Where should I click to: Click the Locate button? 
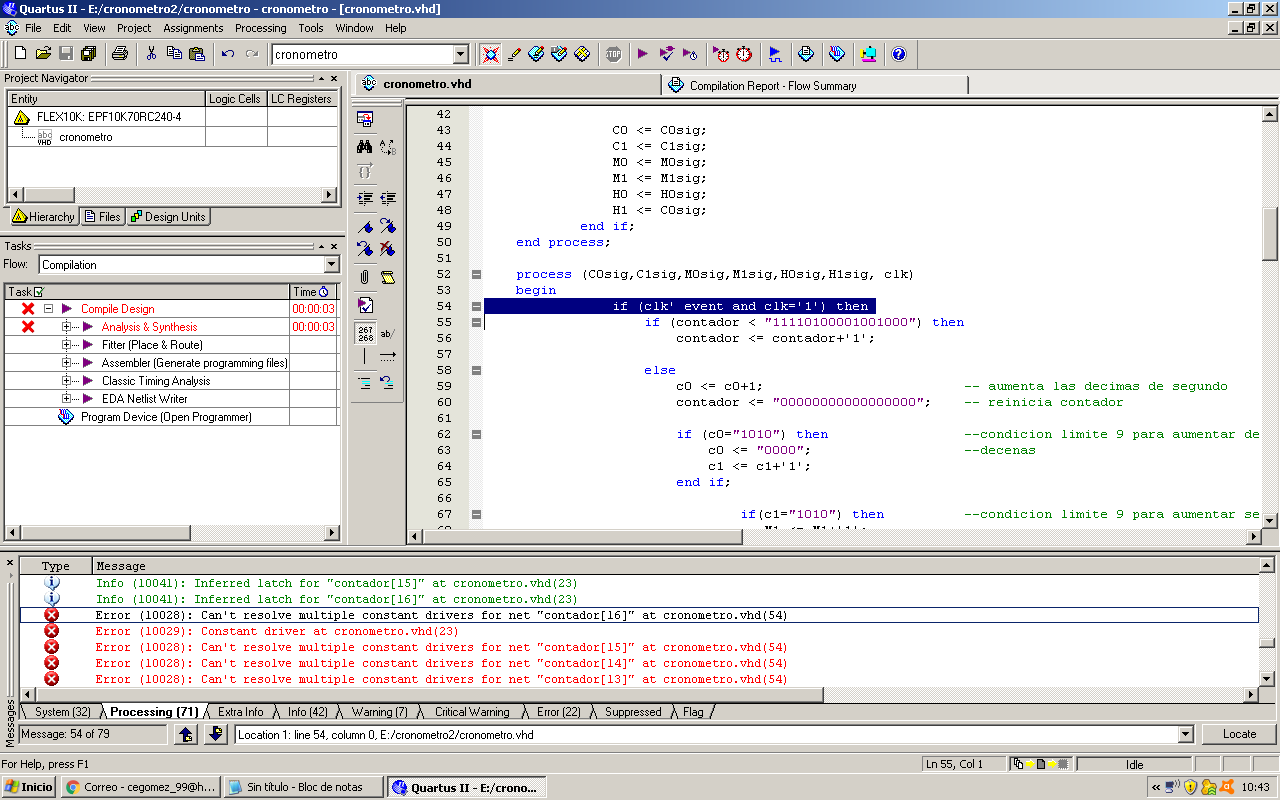coord(1239,734)
